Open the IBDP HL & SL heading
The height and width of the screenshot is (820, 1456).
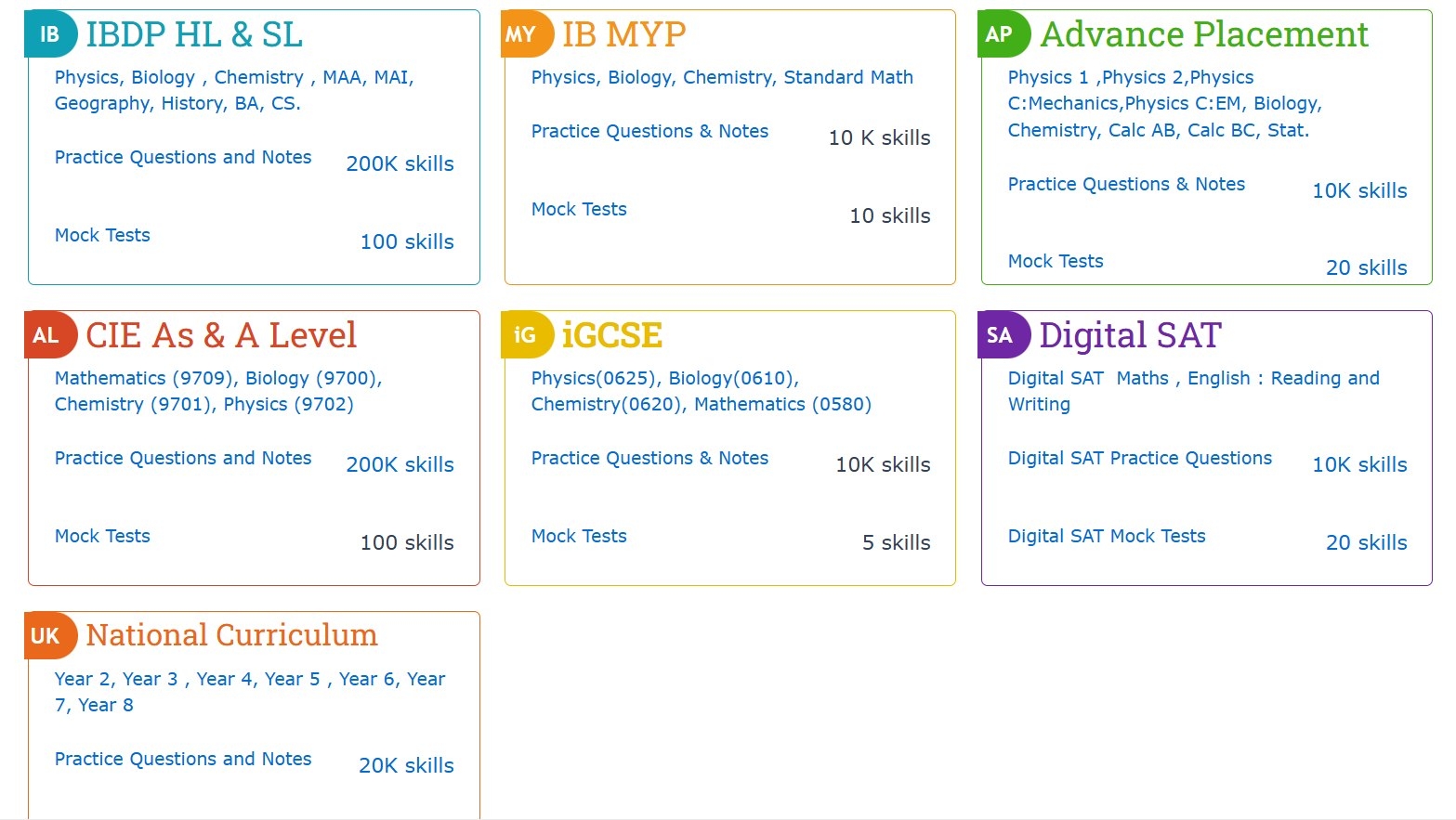point(194,35)
